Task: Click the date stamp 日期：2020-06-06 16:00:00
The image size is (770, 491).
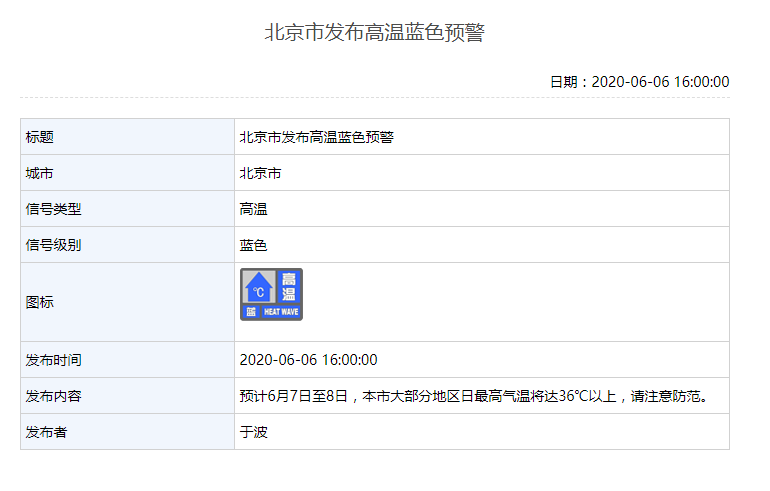Action: pyautogui.click(x=639, y=82)
